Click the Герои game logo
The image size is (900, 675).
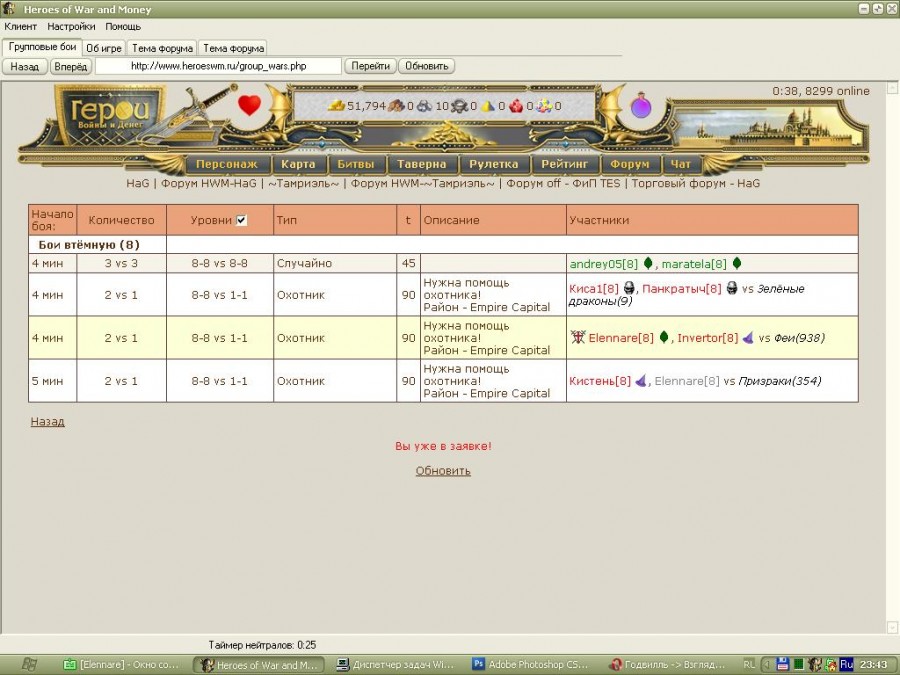pyautogui.click(x=110, y=114)
